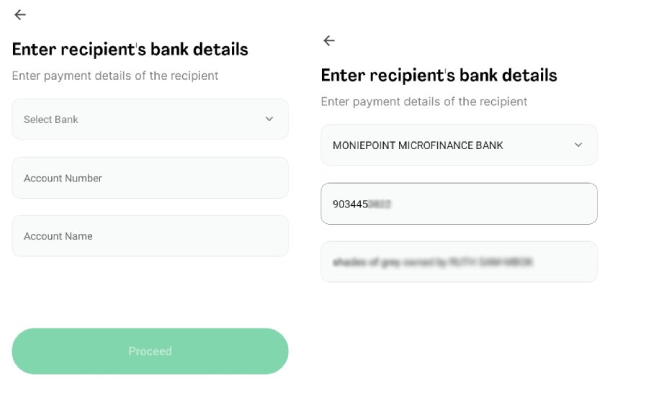Click the heading above the Select Bank dropdown
Viewport: 650px width, 404px height.
[130, 49]
